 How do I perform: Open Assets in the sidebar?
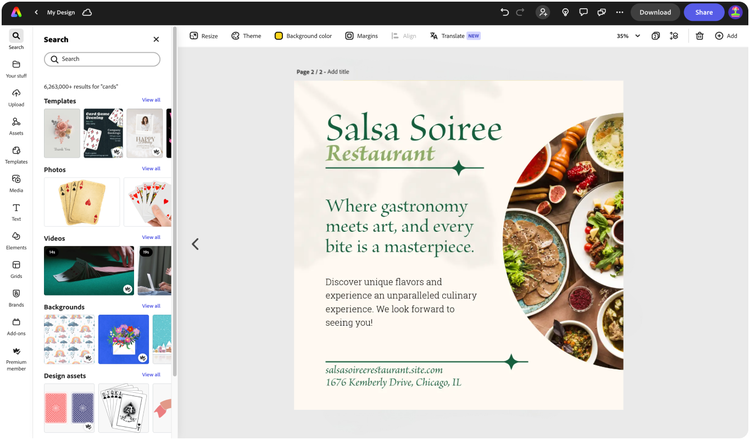tap(16, 126)
